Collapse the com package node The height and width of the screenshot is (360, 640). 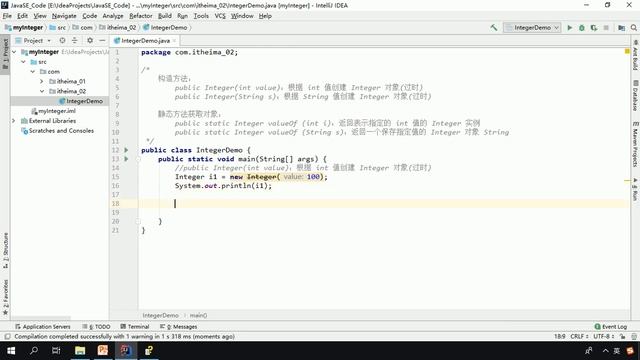point(33,71)
